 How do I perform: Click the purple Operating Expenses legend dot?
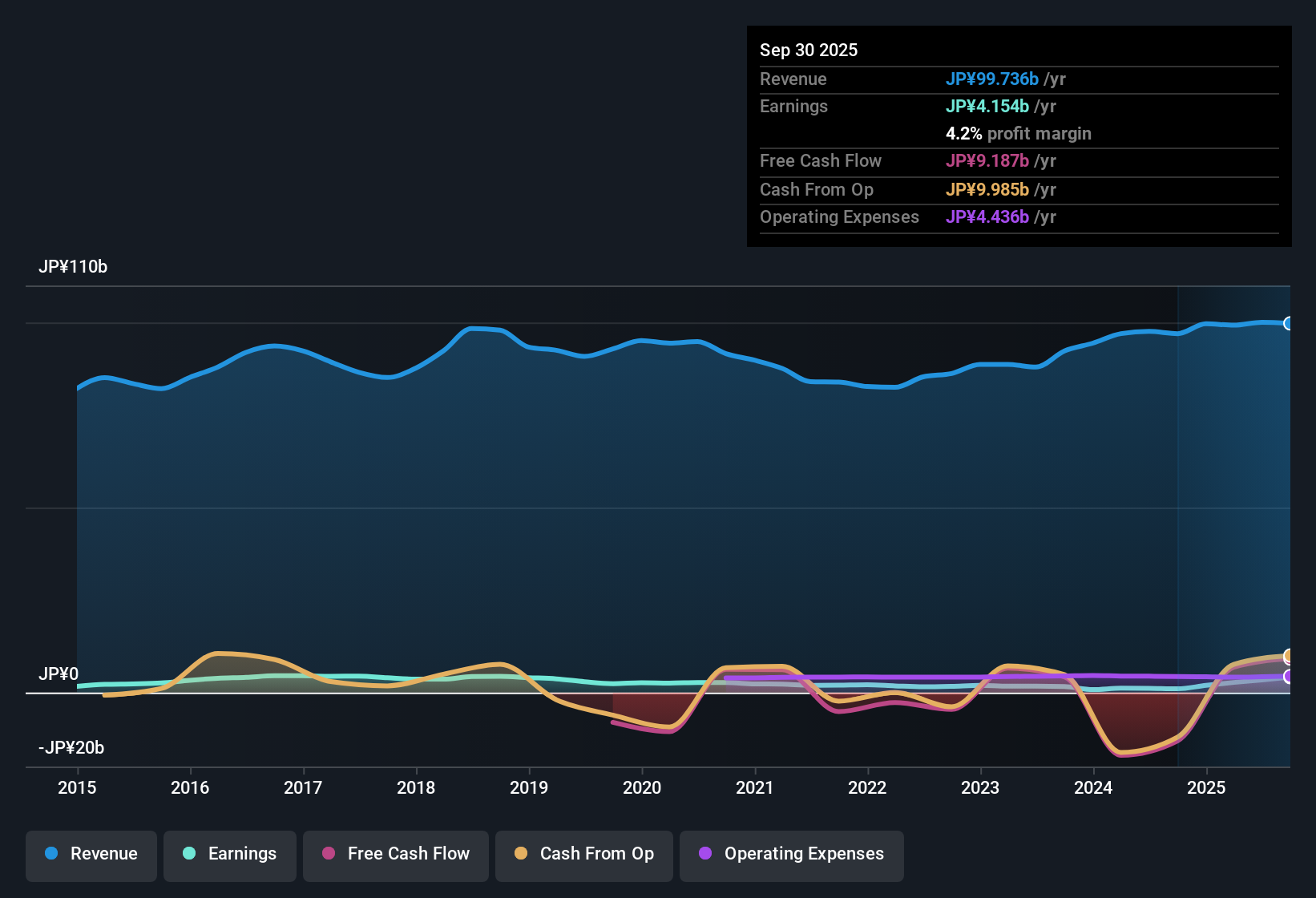[705, 854]
